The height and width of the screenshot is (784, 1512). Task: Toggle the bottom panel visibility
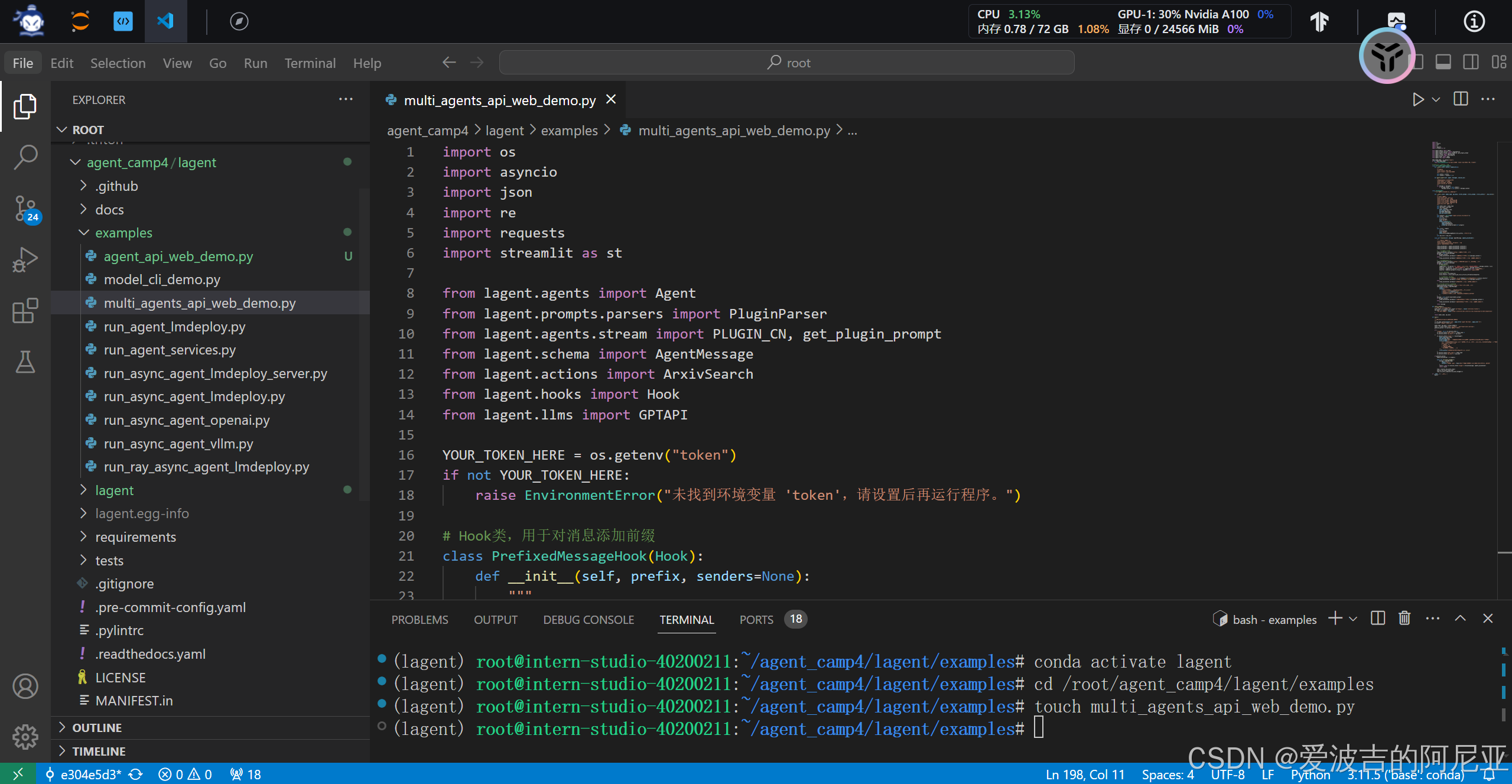(x=1443, y=62)
